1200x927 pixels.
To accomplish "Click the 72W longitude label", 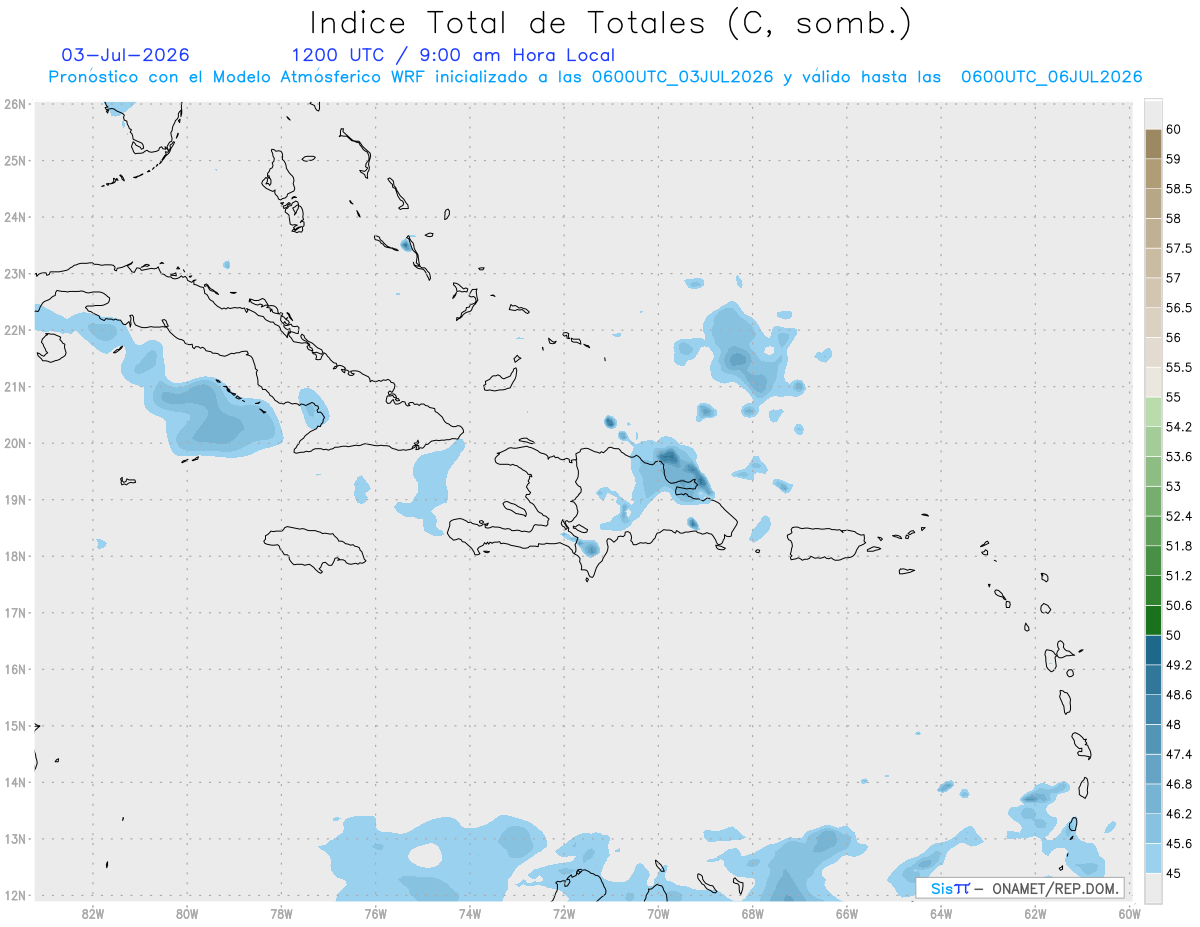I will [x=564, y=913].
